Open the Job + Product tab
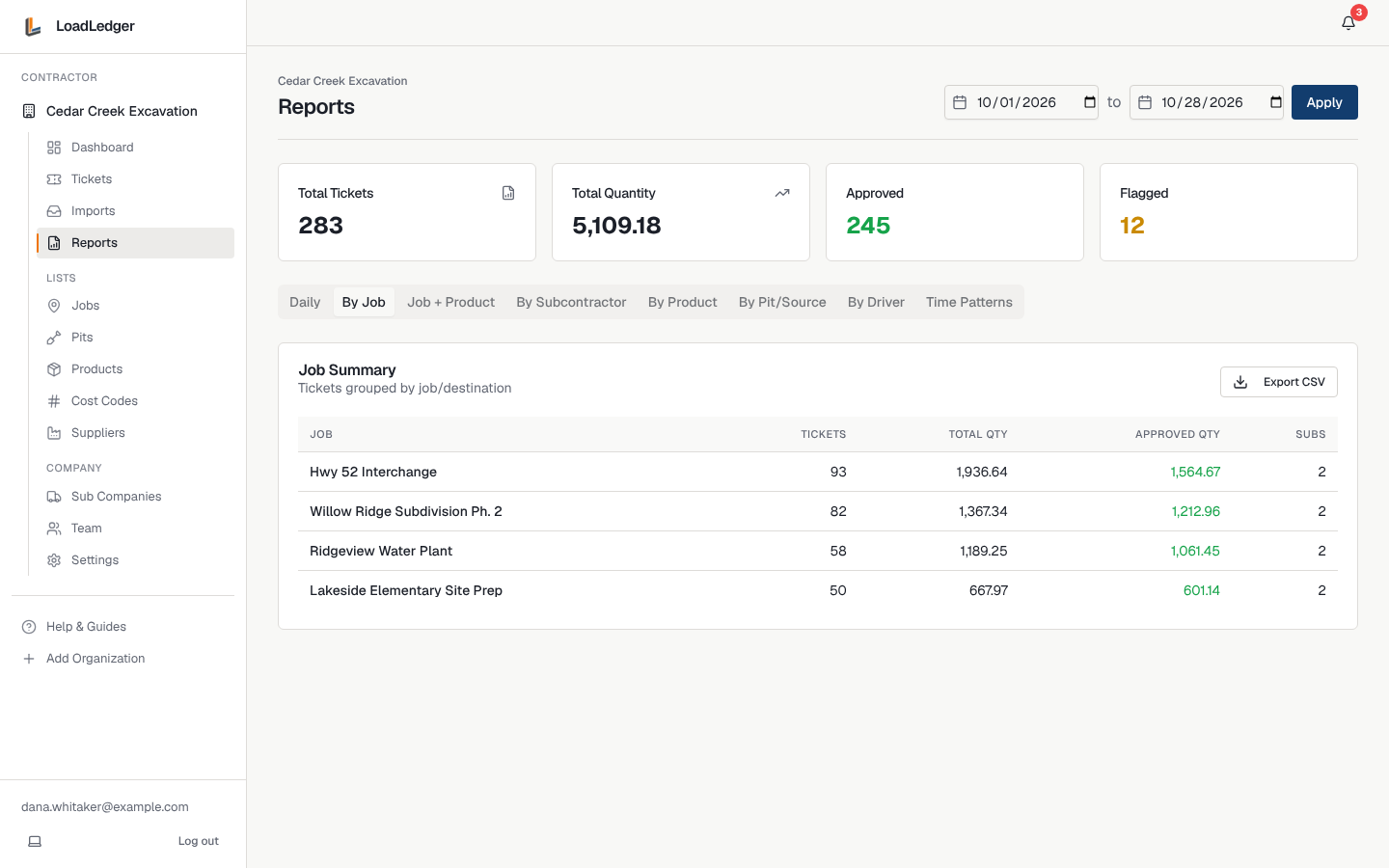This screenshot has width=1389, height=868. [450, 302]
